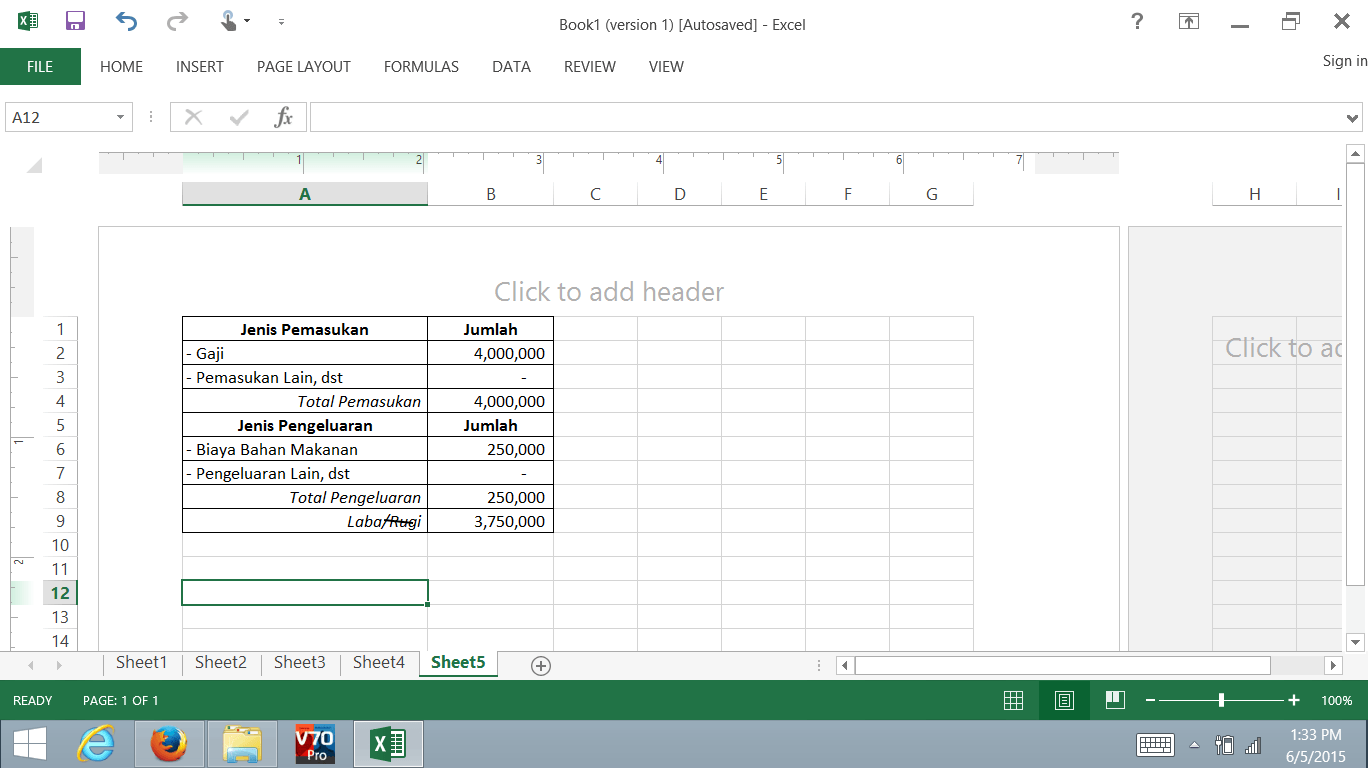
Task: Open Insert Function fx button
Action: pyautogui.click(x=284, y=118)
